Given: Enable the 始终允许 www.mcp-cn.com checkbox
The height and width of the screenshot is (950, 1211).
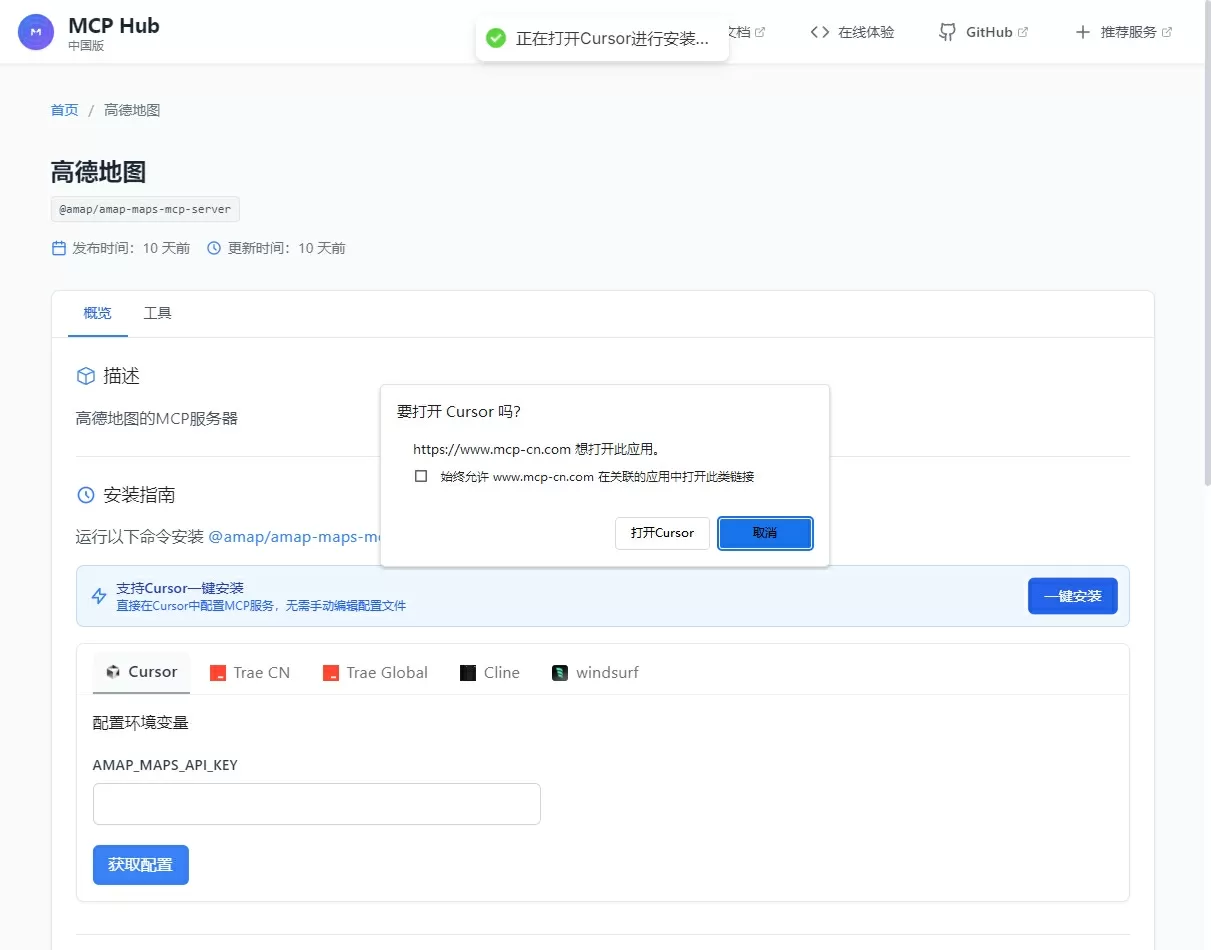Looking at the screenshot, I should pyautogui.click(x=421, y=476).
